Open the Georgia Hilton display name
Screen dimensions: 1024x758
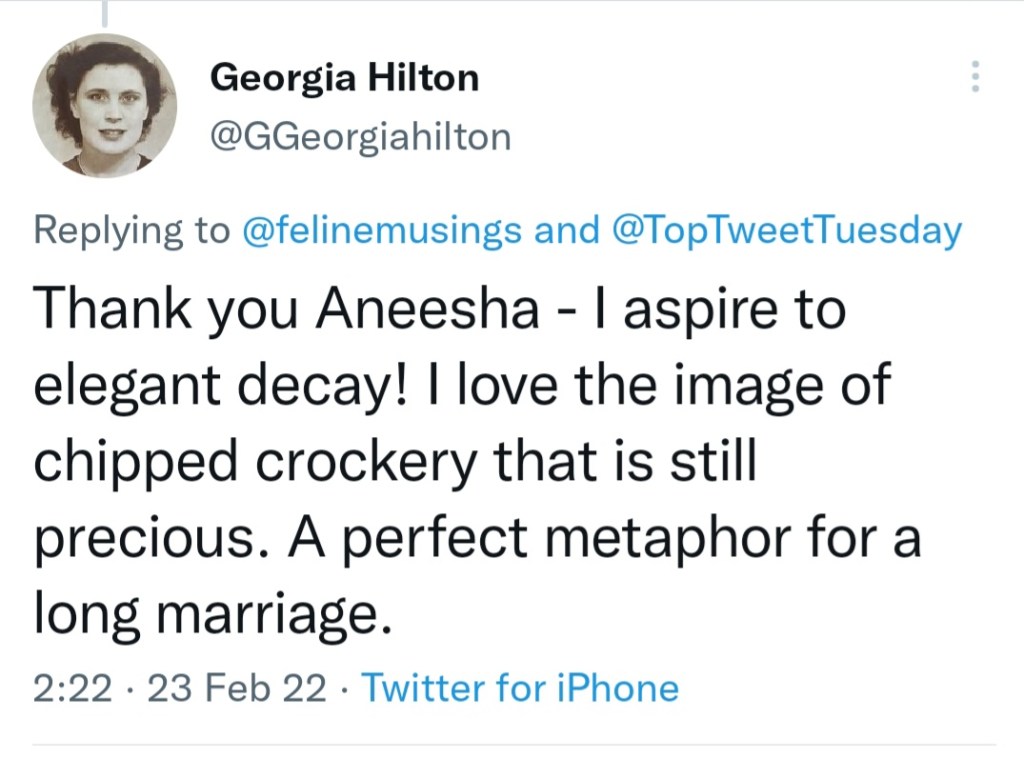(x=344, y=78)
